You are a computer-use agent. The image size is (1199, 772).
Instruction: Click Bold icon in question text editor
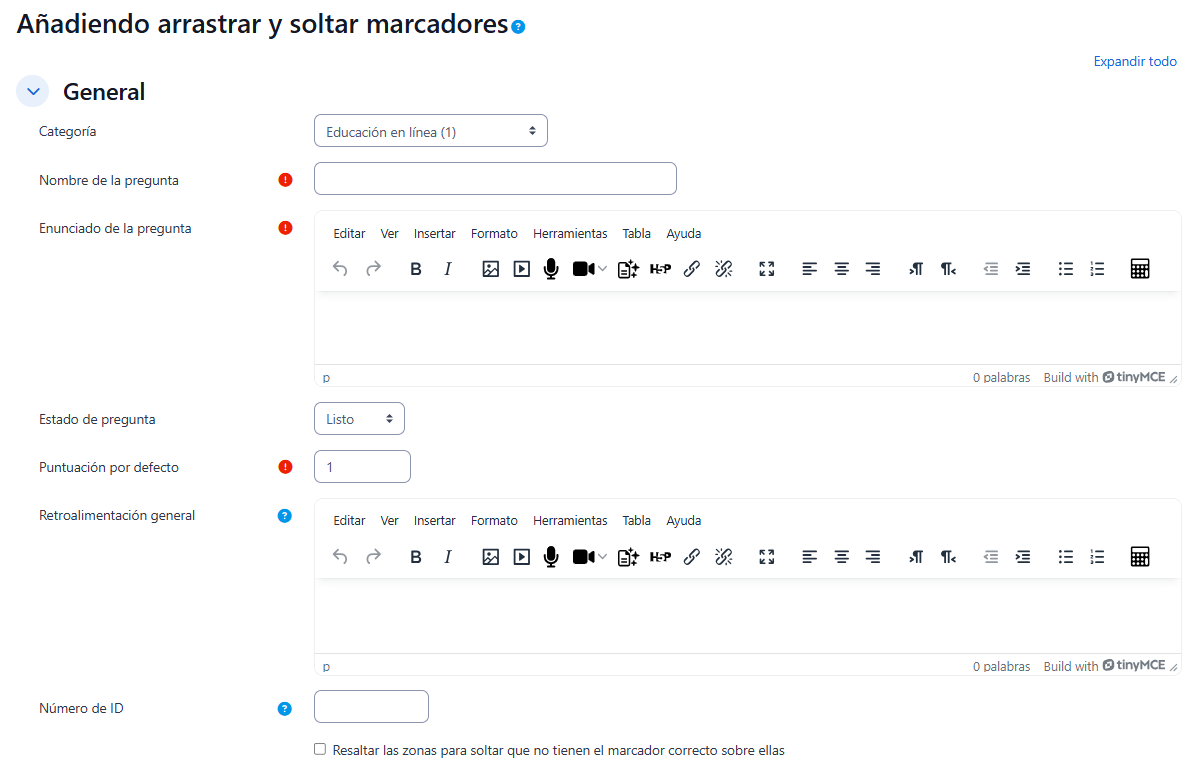[x=416, y=269]
